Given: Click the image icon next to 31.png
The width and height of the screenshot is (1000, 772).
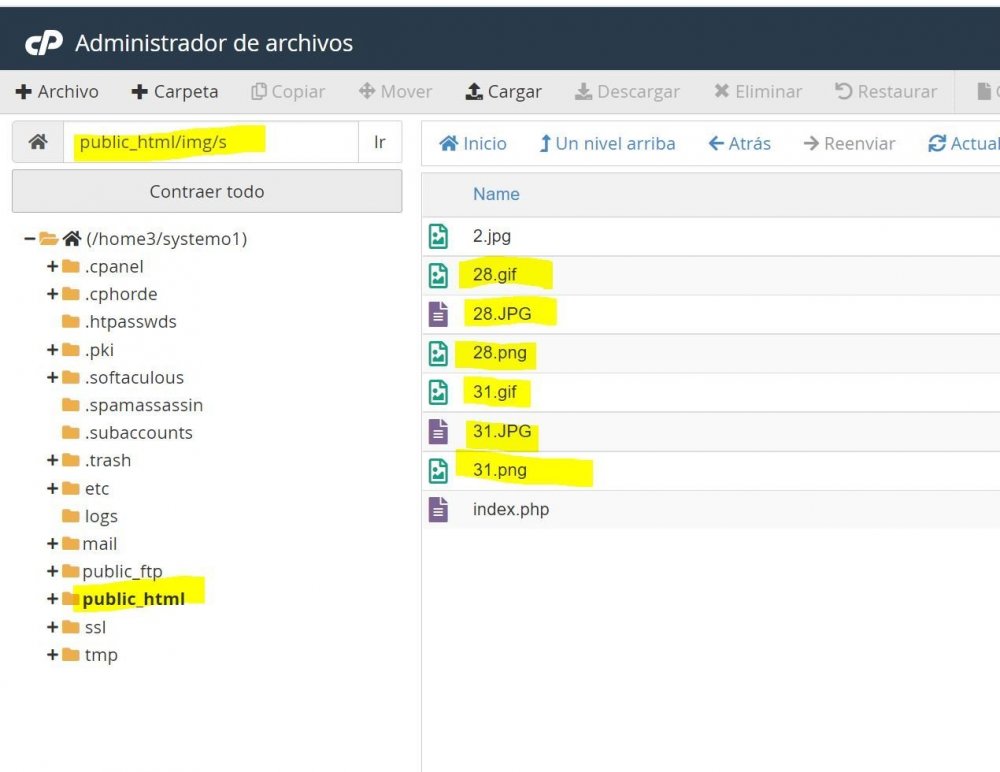Looking at the screenshot, I should pyautogui.click(x=438, y=470).
